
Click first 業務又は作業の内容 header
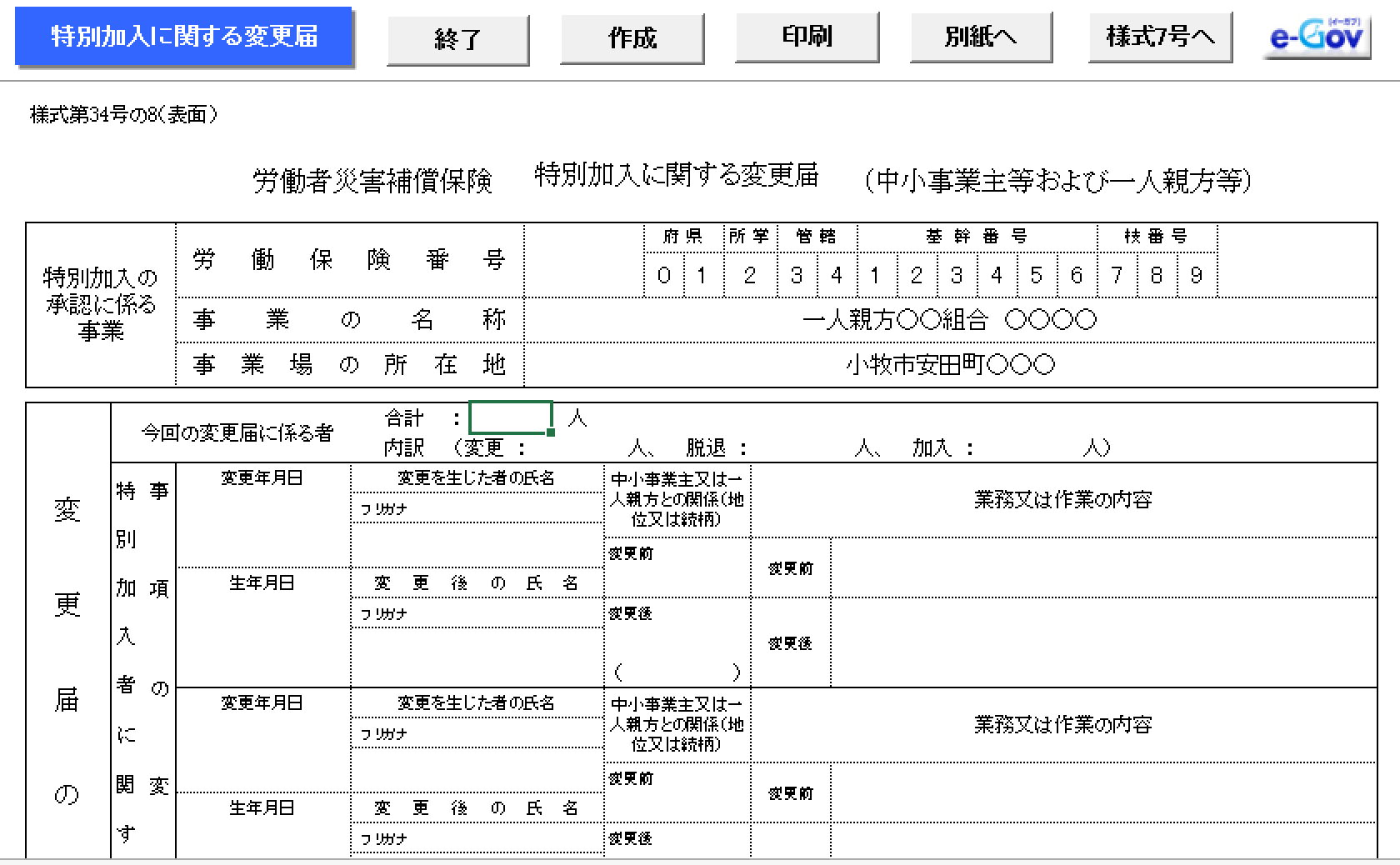coord(1063,500)
